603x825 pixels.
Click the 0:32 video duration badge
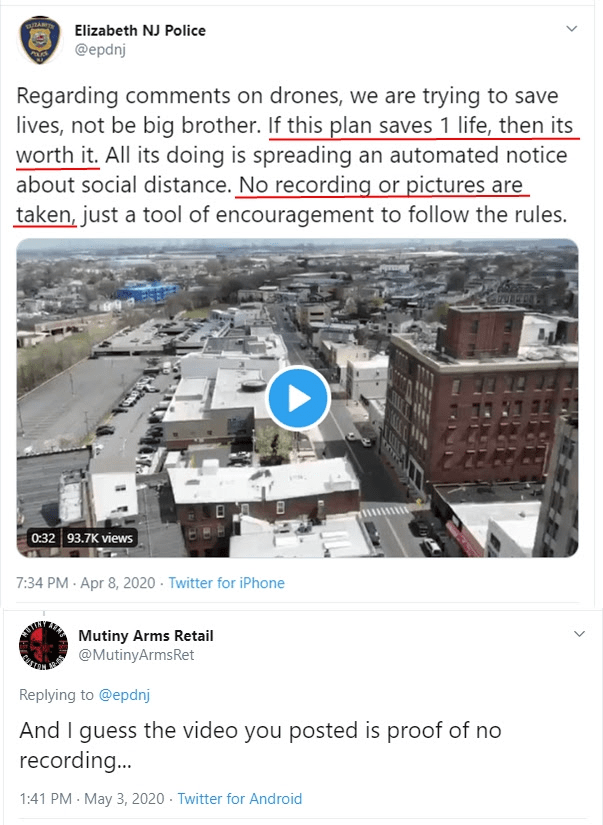tap(43, 538)
